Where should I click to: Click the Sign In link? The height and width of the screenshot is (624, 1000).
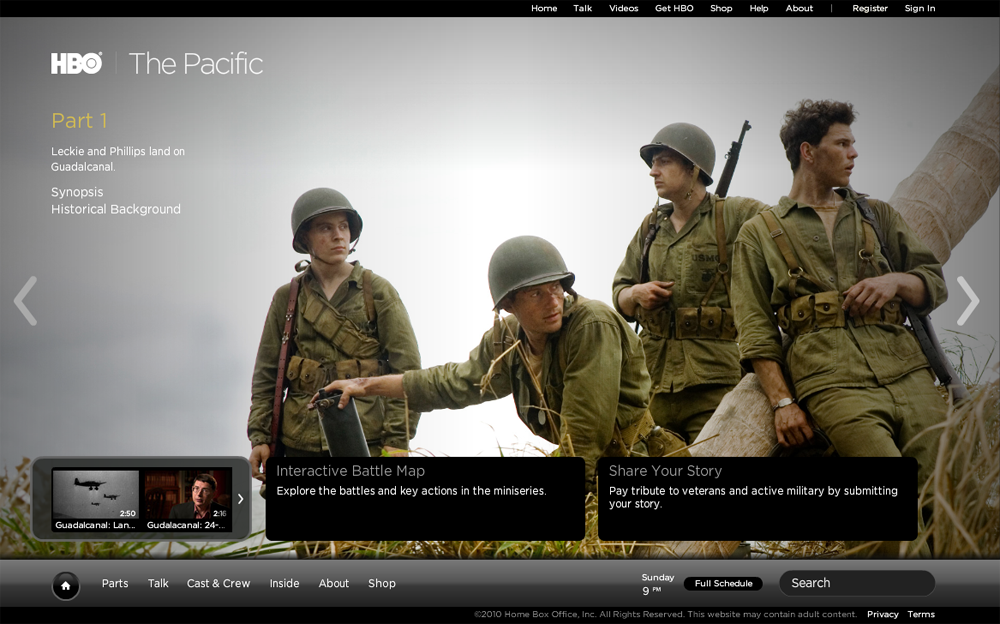[x=920, y=8]
